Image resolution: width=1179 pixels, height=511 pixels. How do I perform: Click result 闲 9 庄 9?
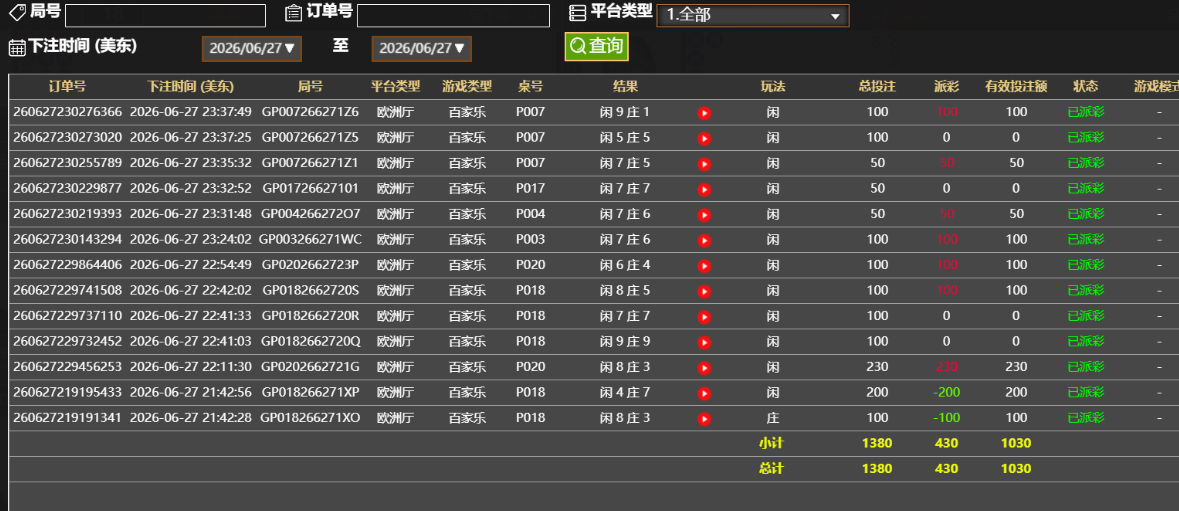pyautogui.click(x=625, y=341)
